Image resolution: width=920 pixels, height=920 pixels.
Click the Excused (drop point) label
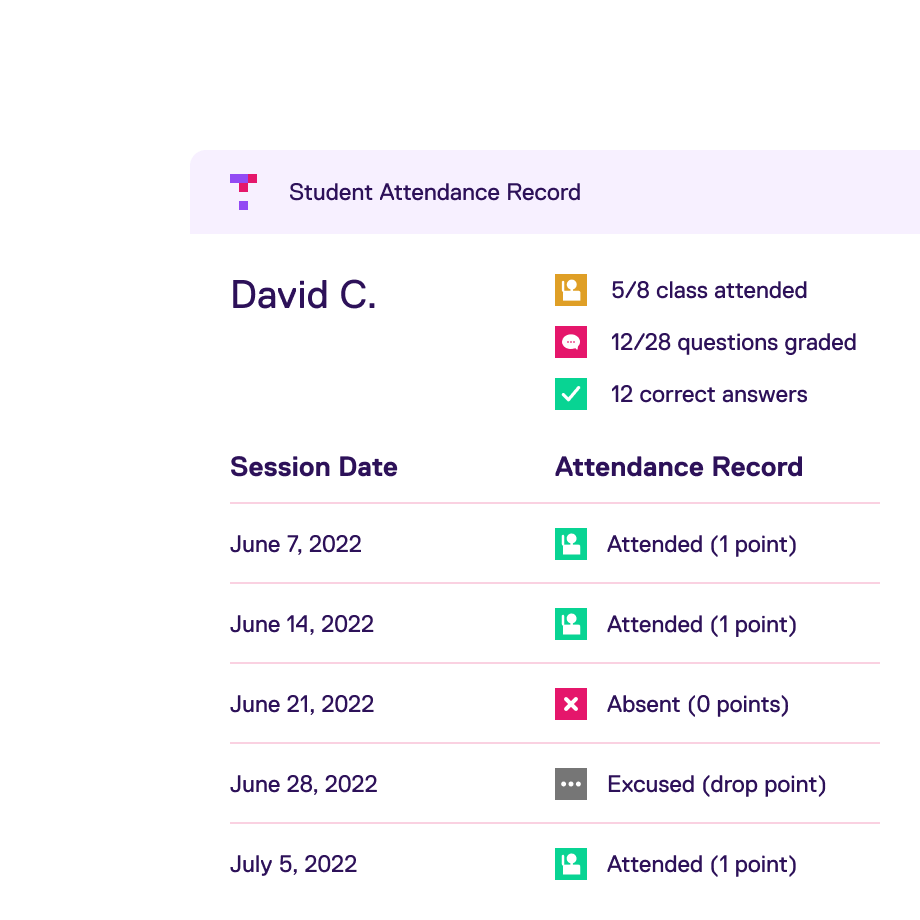click(716, 784)
